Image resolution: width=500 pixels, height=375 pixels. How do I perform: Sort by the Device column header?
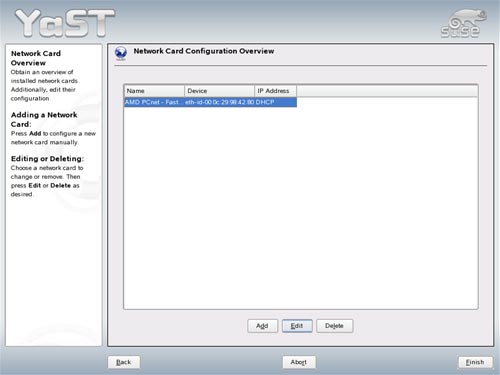click(x=219, y=91)
